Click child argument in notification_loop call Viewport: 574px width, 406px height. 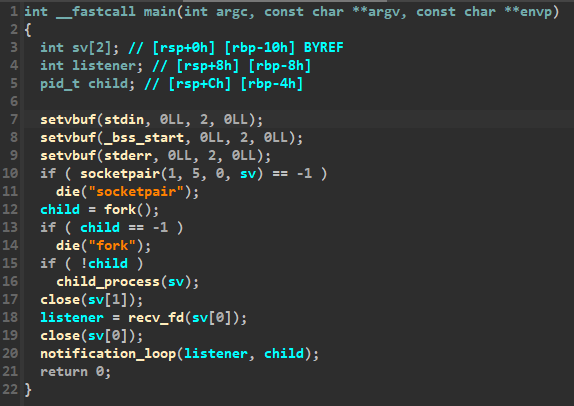(x=284, y=354)
